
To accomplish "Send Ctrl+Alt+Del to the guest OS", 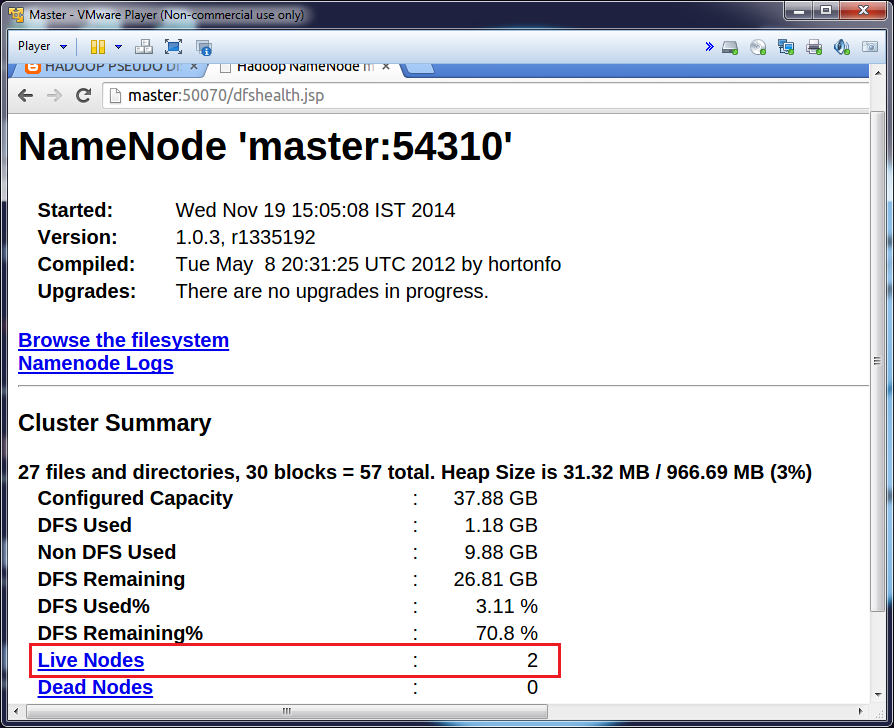I will 145,47.
